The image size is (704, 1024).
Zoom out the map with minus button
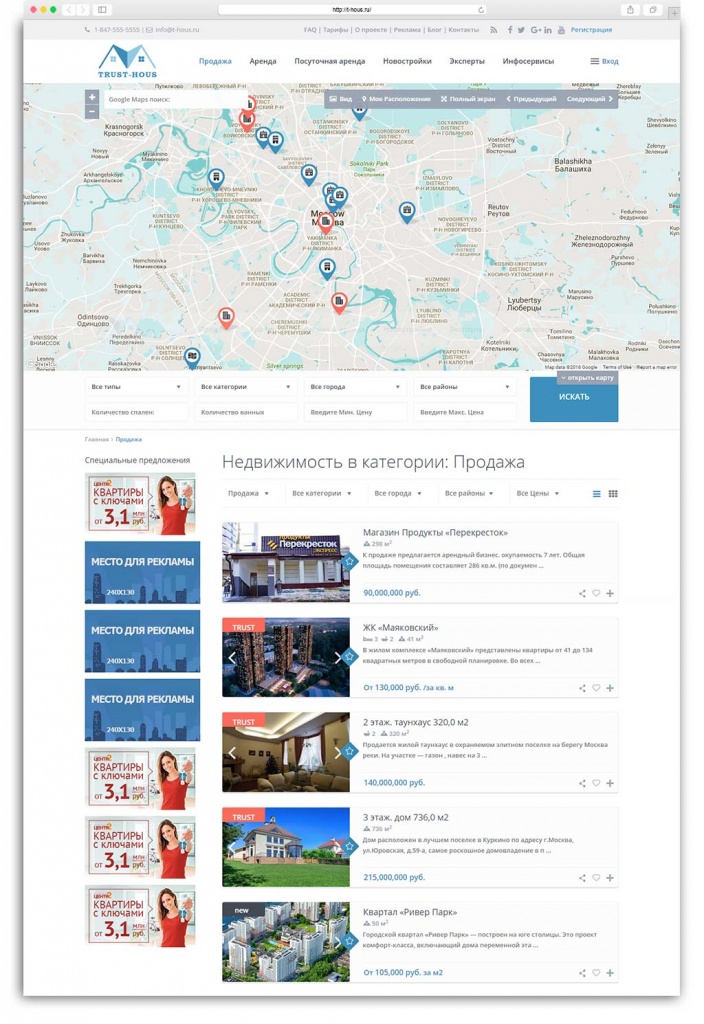(x=92, y=112)
